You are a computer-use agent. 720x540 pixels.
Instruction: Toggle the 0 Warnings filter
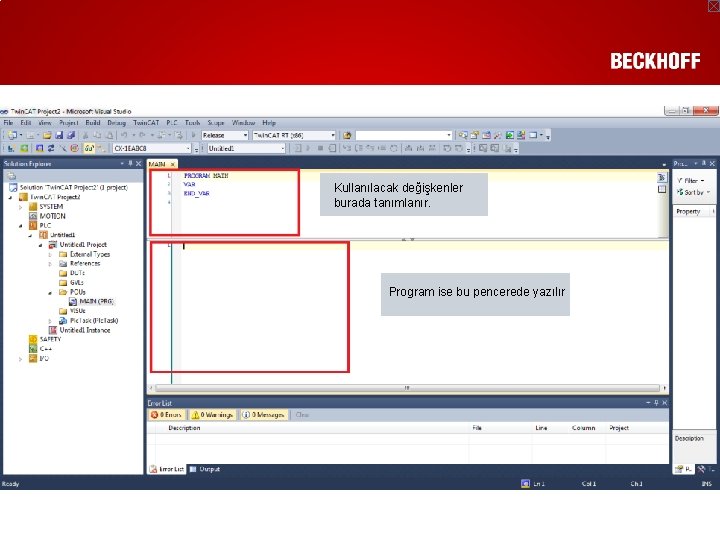click(x=213, y=415)
